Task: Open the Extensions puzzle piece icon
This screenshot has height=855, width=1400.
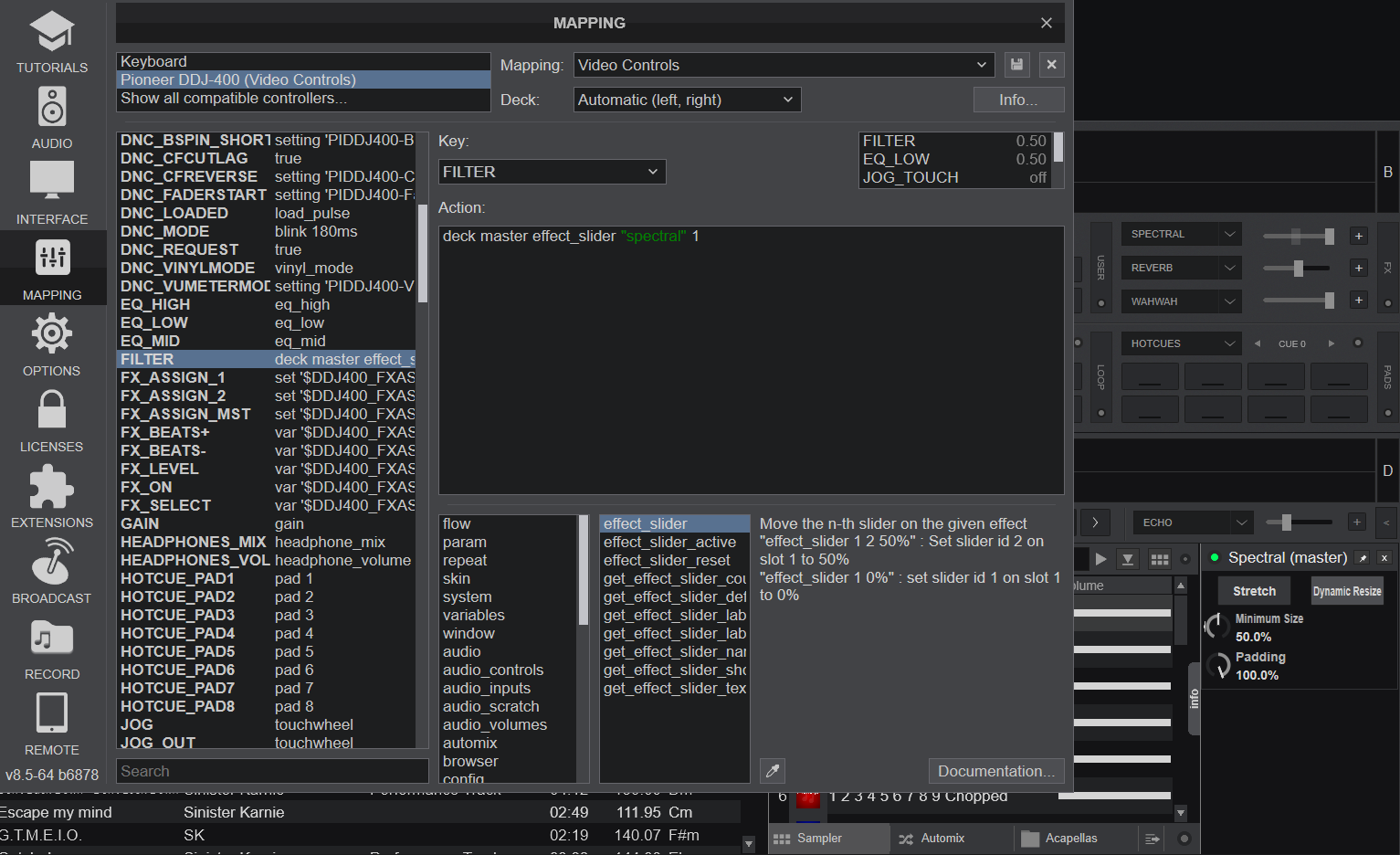Action: [52, 486]
